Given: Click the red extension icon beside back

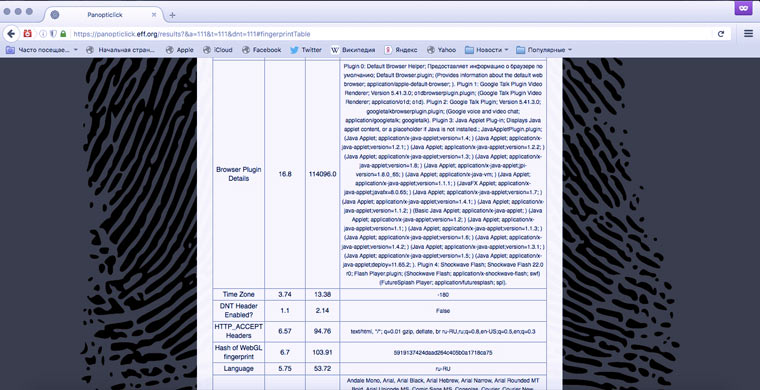Looking at the screenshot, I should [x=28, y=34].
